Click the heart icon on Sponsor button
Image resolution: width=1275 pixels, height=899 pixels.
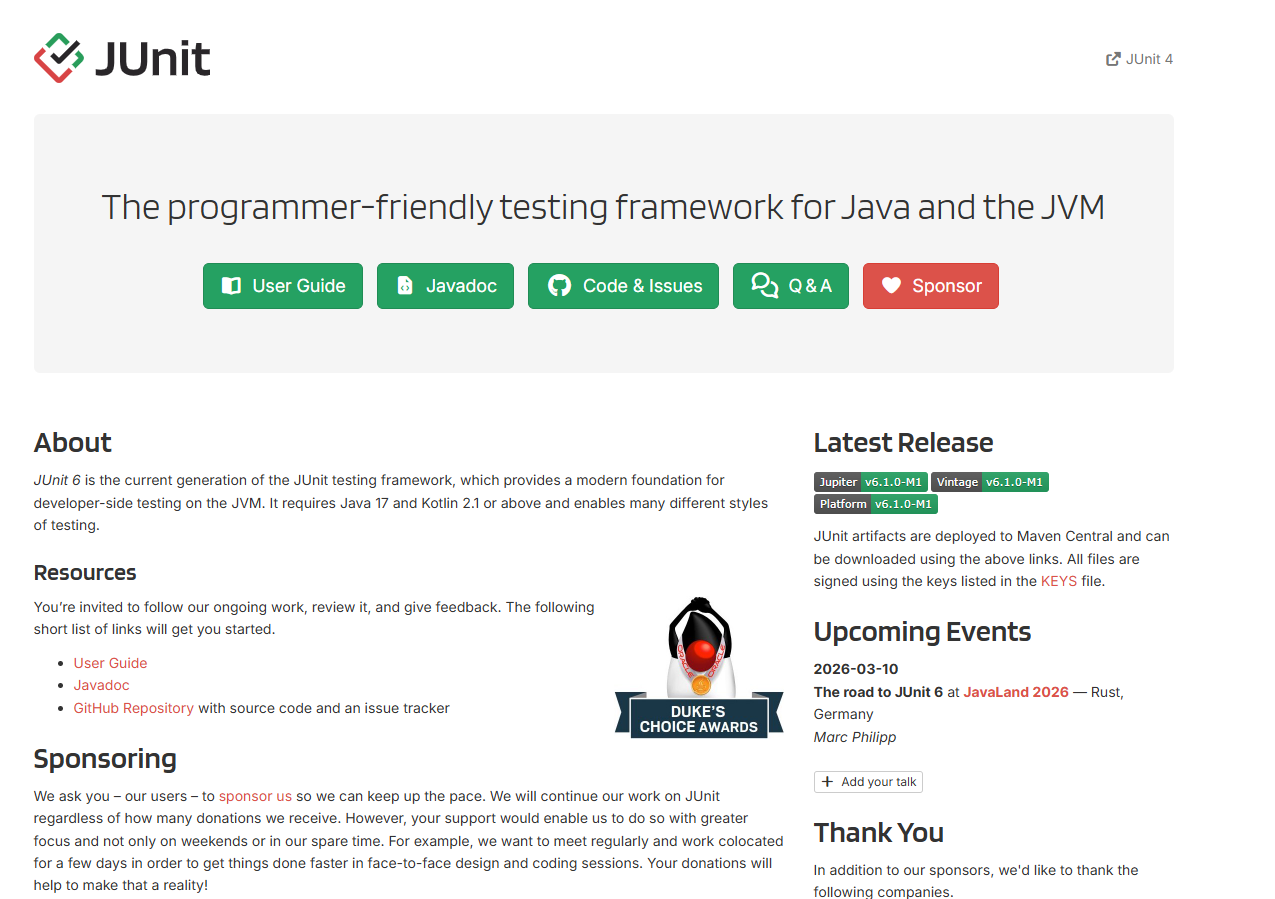[891, 286]
